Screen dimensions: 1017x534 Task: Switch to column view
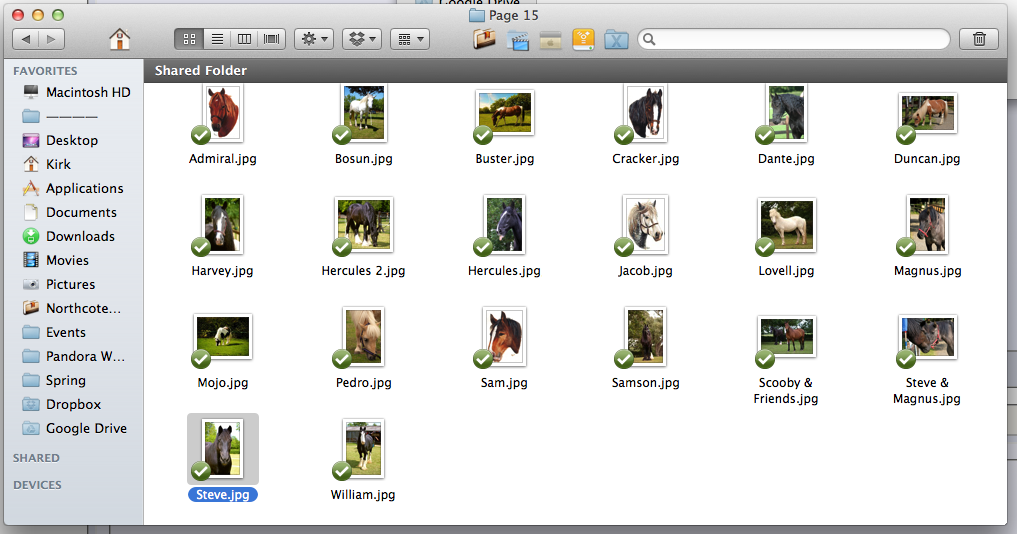pyautogui.click(x=245, y=40)
